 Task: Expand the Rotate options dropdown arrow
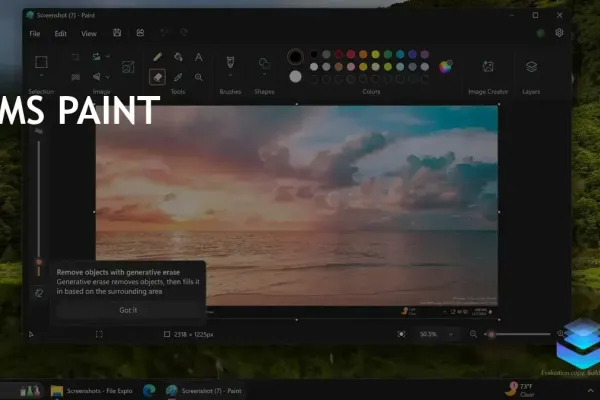(108, 57)
